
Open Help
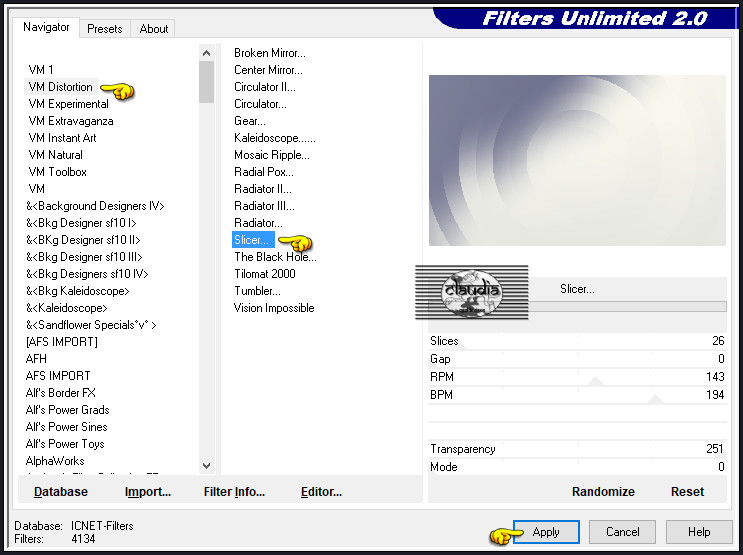(699, 532)
